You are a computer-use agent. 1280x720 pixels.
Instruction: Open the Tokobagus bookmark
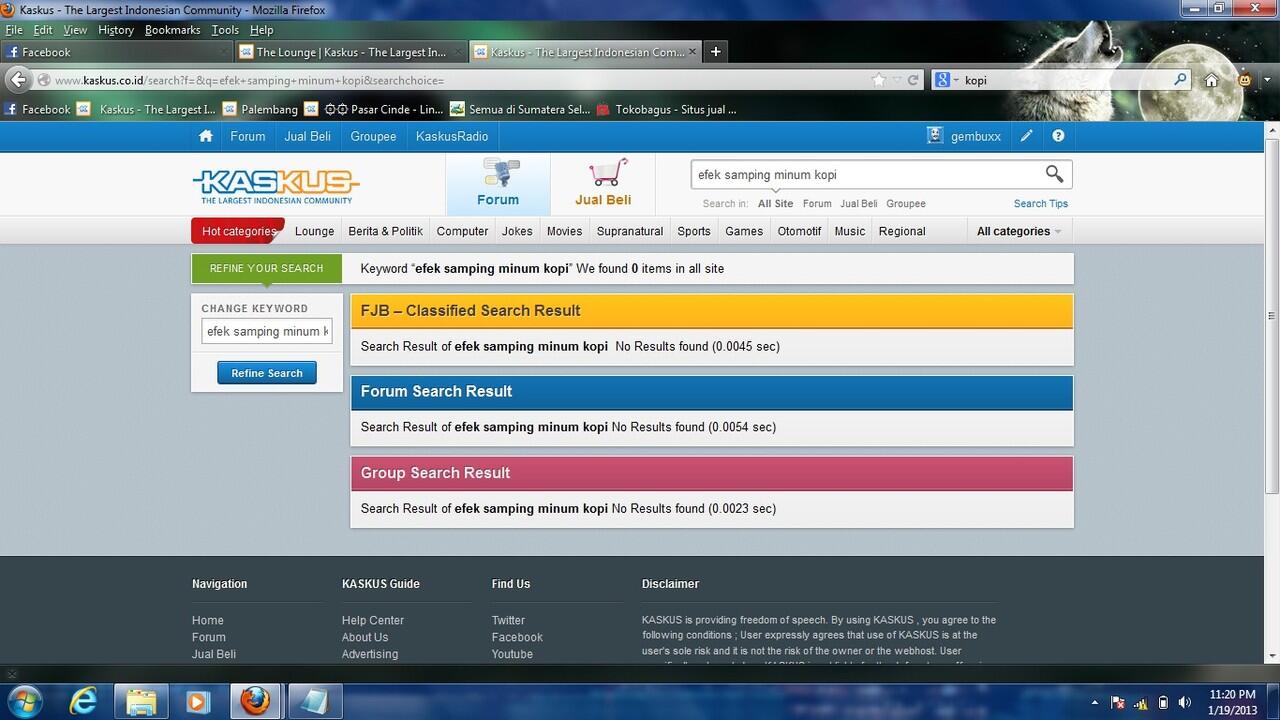tap(667, 109)
